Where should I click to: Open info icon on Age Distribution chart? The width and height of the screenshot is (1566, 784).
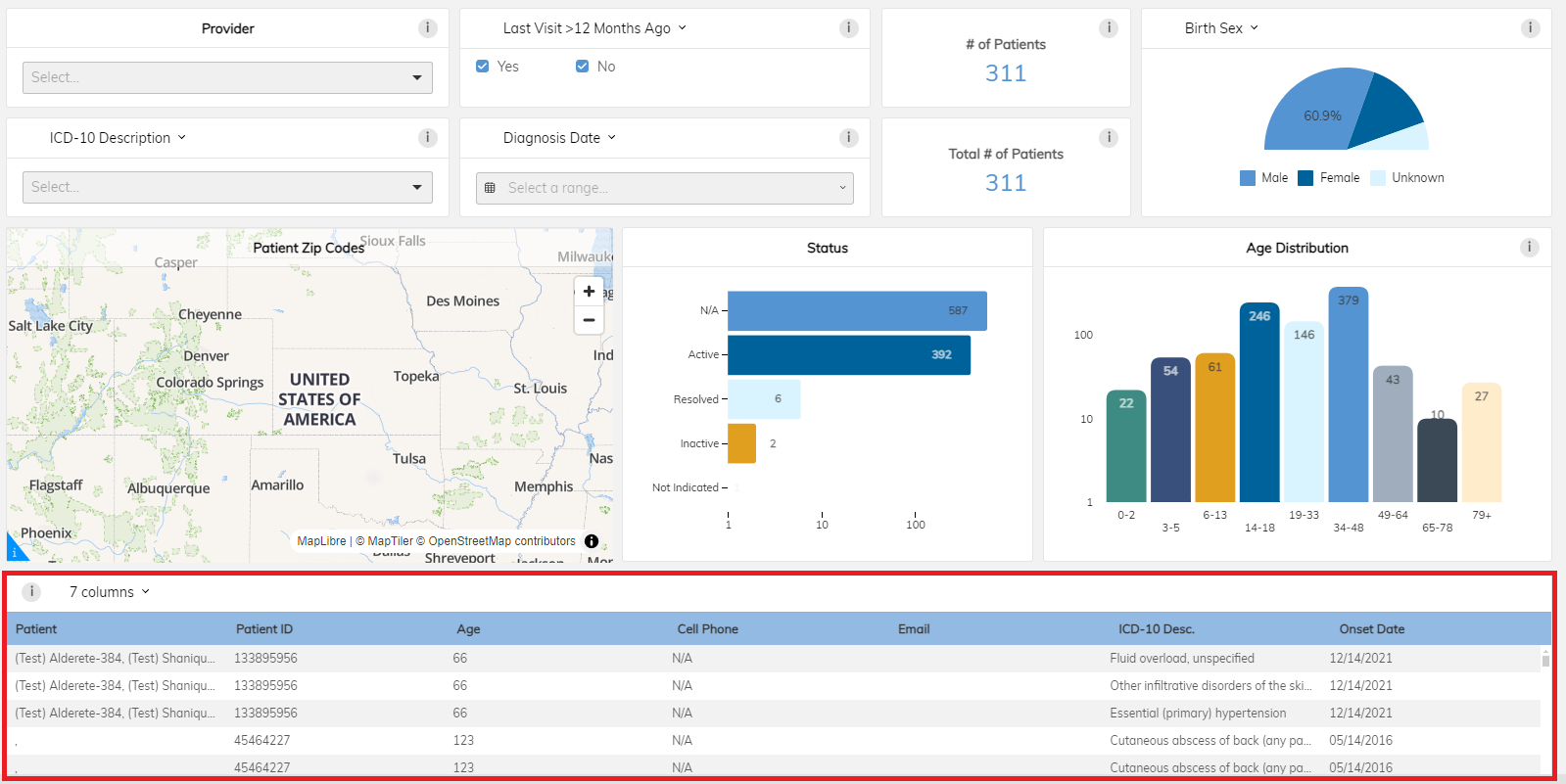(1529, 248)
